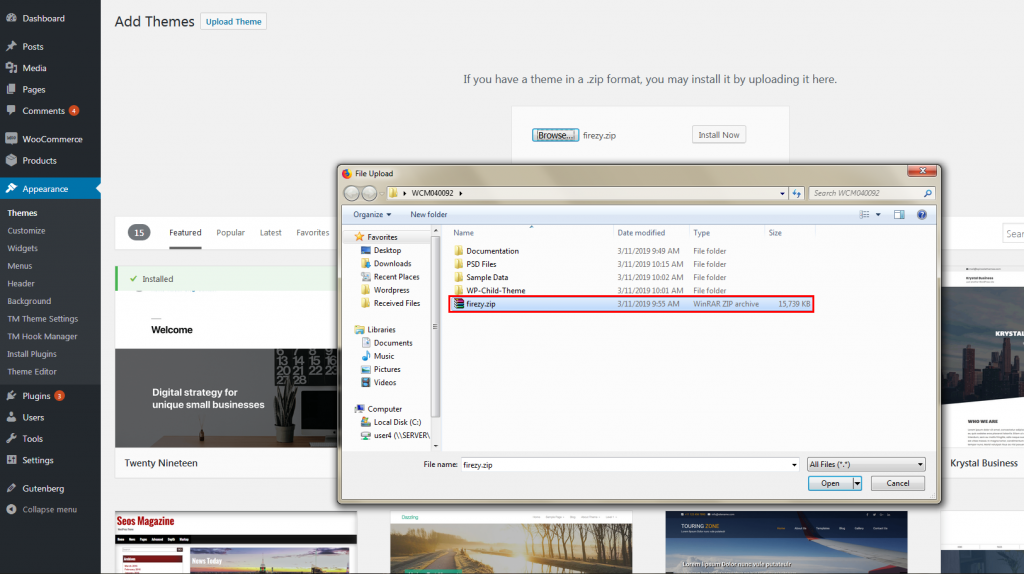Click the Gutenberg pen icon in sidebar
The image size is (1024, 574).
pyautogui.click(x=11, y=488)
